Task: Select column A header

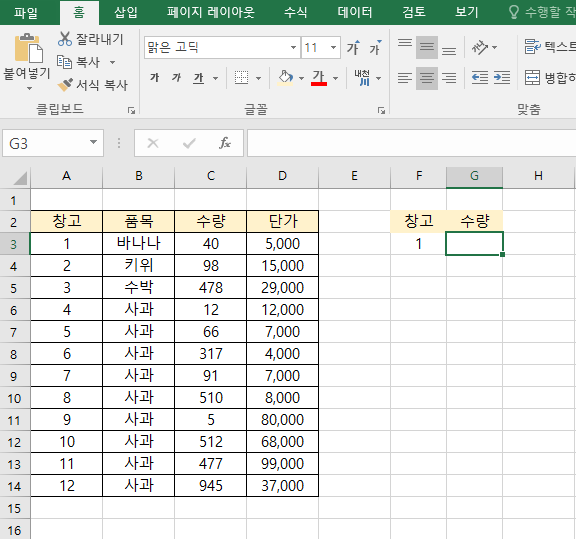Action: click(66, 176)
